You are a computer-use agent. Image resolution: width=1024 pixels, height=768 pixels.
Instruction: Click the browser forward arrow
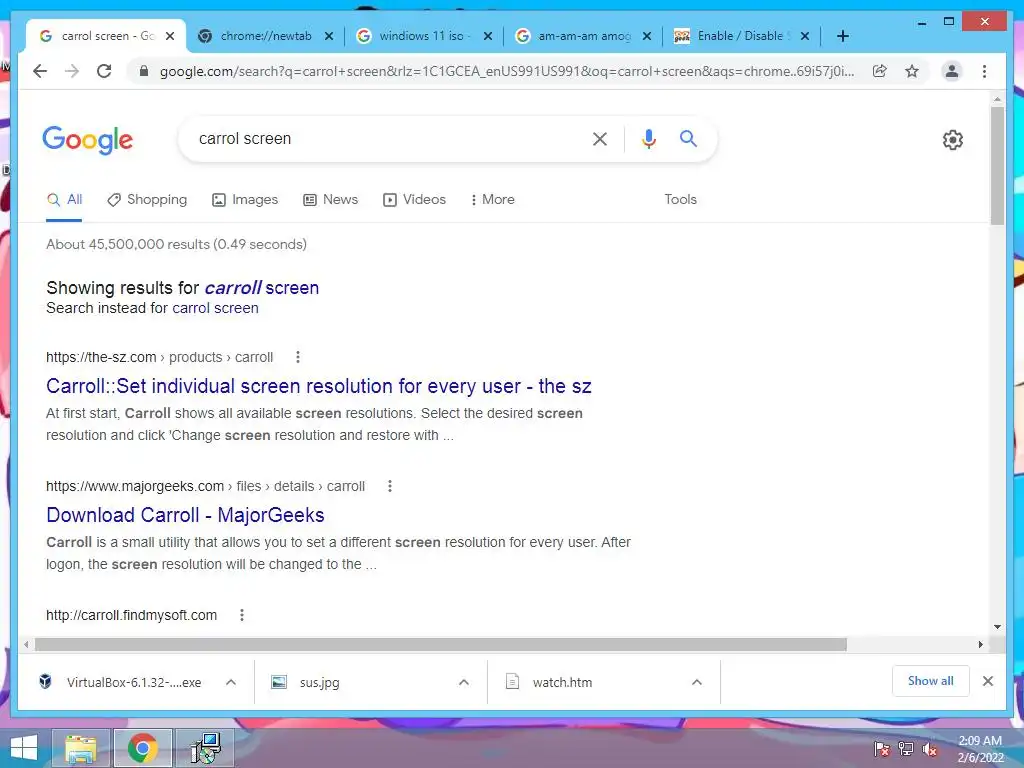tap(72, 71)
